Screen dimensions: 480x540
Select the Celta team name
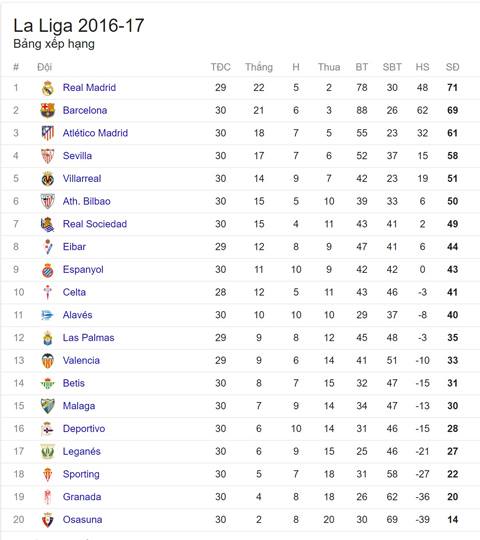(x=74, y=292)
